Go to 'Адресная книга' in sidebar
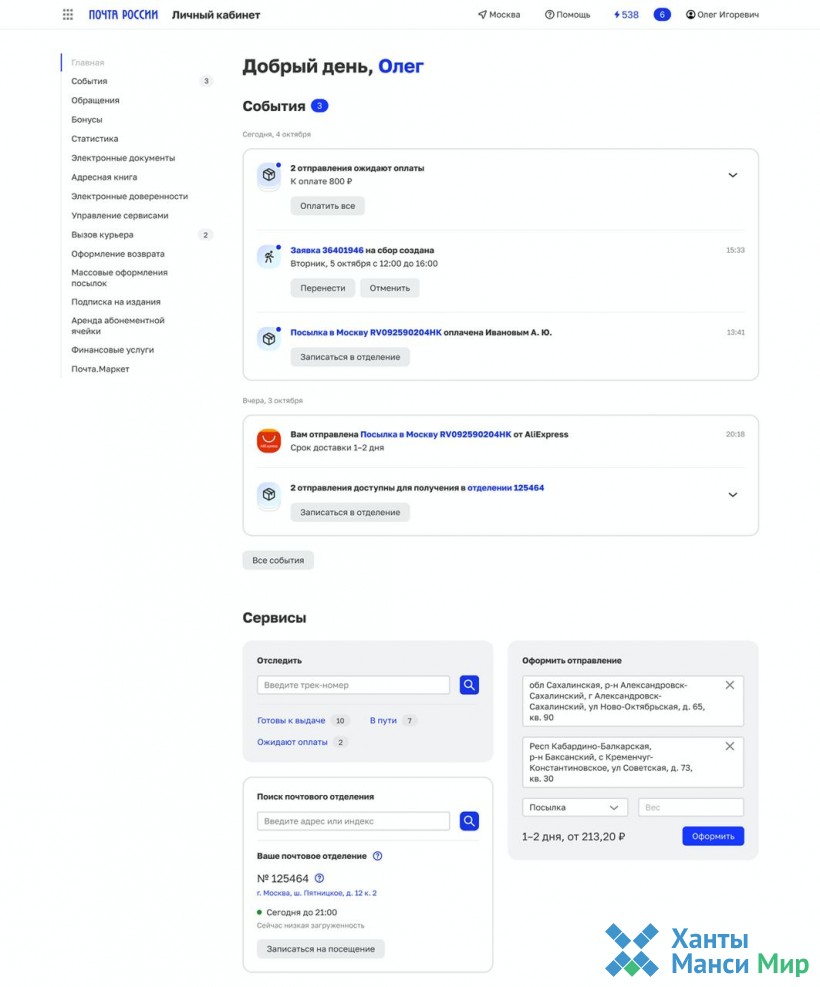Image resolution: width=820 pixels, height=987 pixels. tap(103, 177)
